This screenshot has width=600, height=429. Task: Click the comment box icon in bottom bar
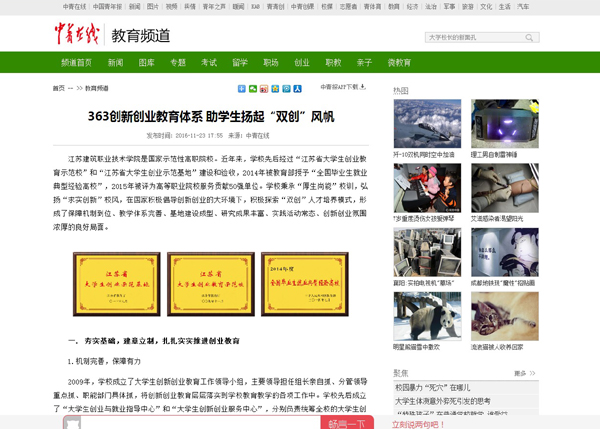pyautogui.click(x=72, y=423)
